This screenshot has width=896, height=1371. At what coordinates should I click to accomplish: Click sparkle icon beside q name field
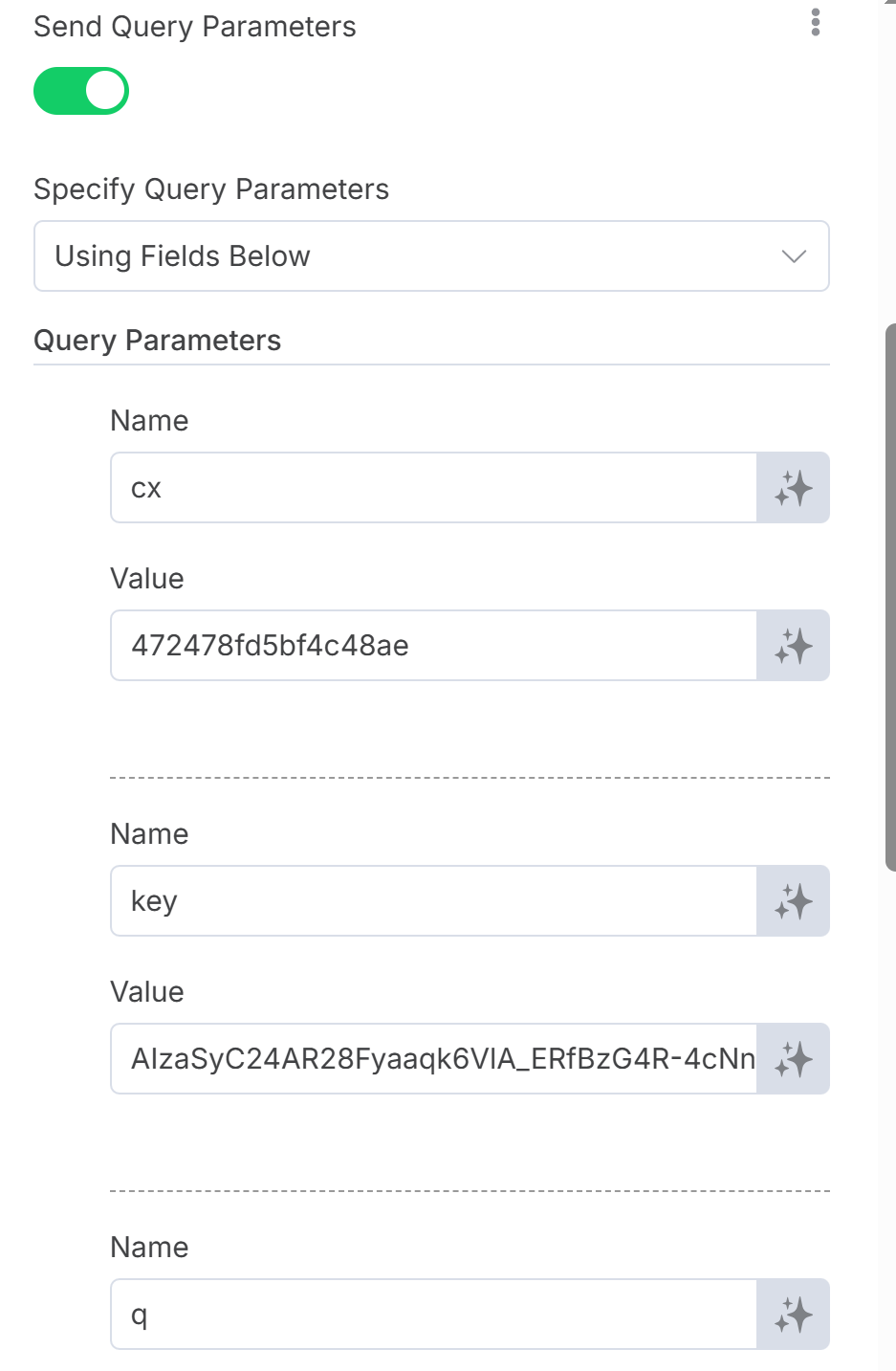tap(794, 1315)
